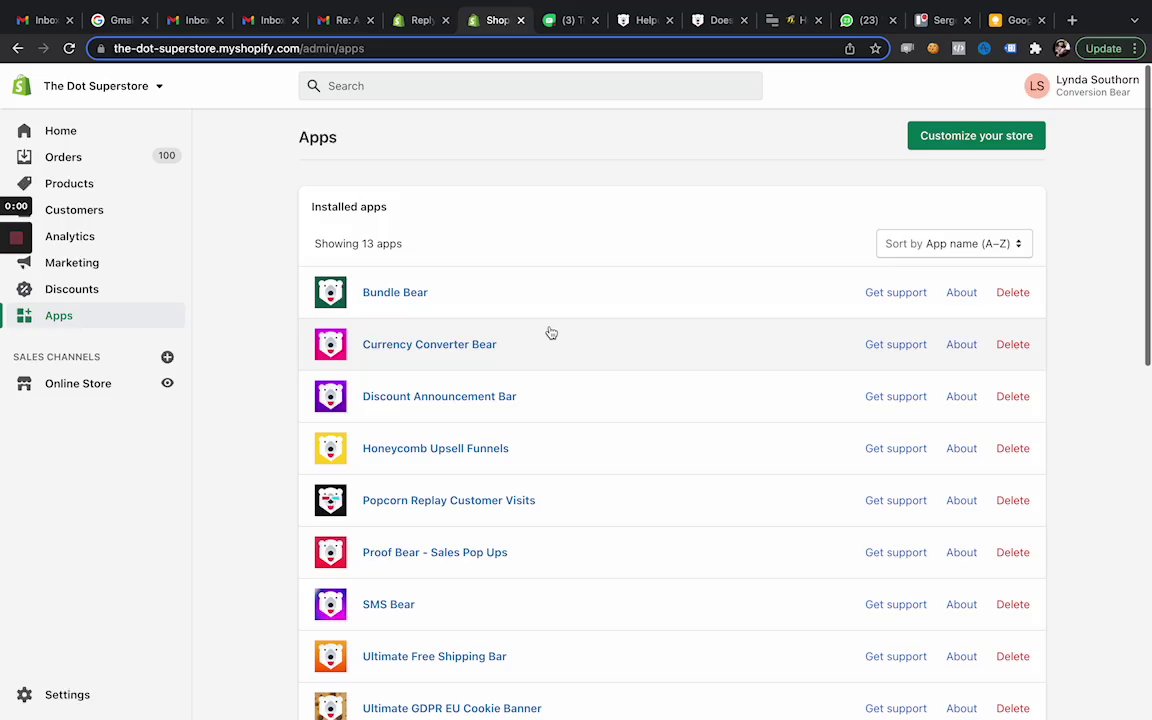
Task: Open the browser extensions puzzle icon
Action: (1035, 48)
